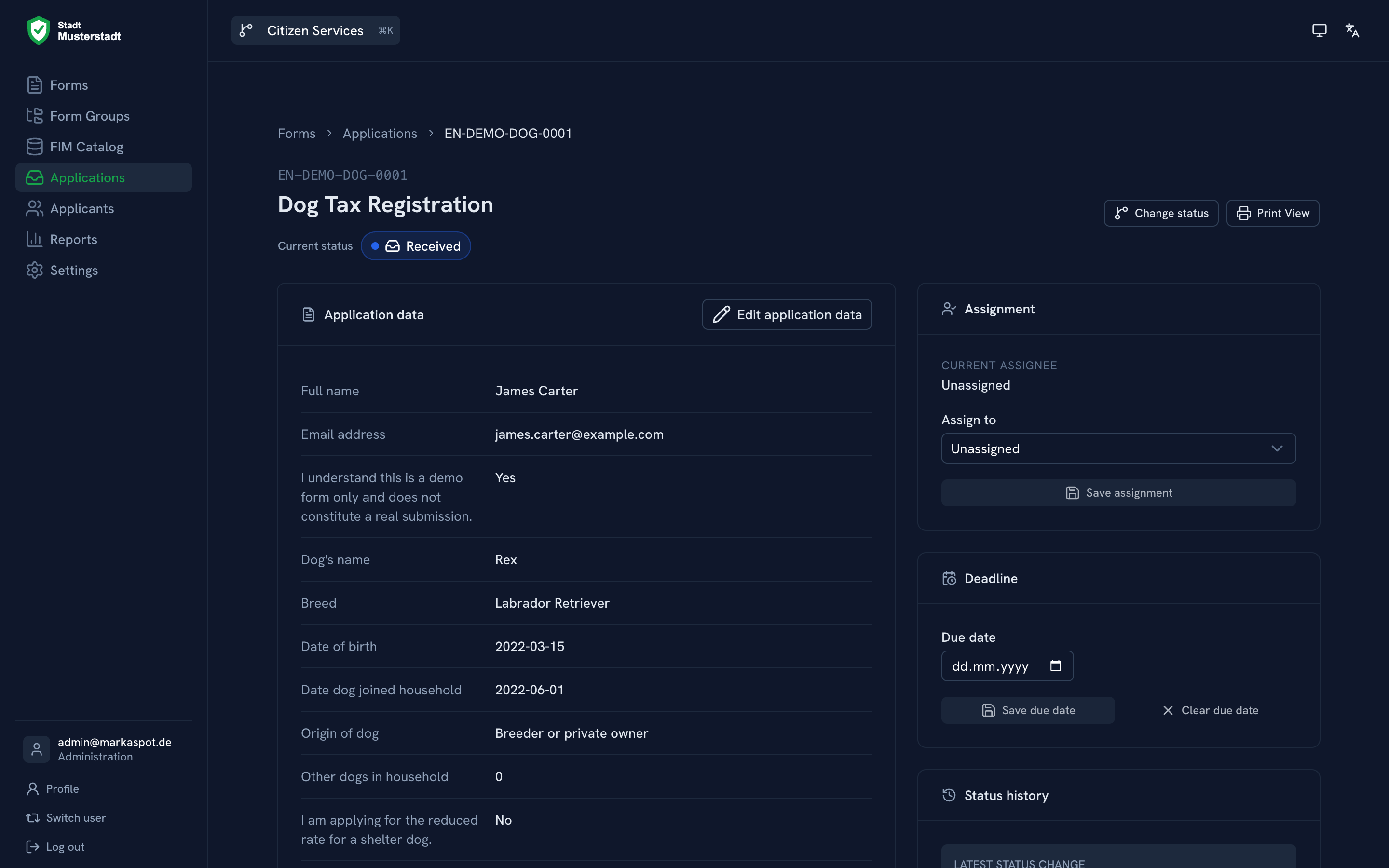Click the Settings gear icon
1389x868 pixels.
[34, 271]
